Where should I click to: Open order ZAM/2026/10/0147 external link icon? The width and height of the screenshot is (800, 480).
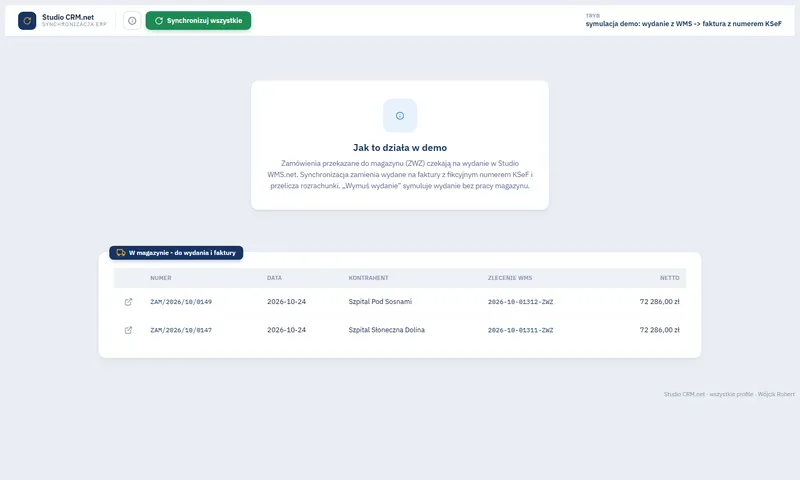[129, 330]
